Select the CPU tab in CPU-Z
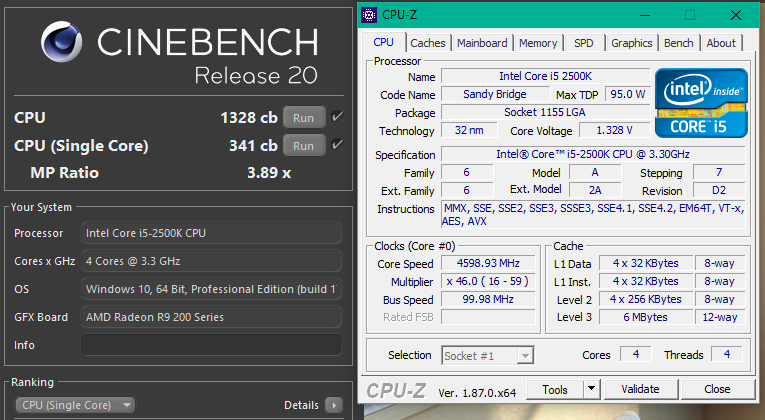The height and width of the screenshot is (420, 765). coord(383,42)
